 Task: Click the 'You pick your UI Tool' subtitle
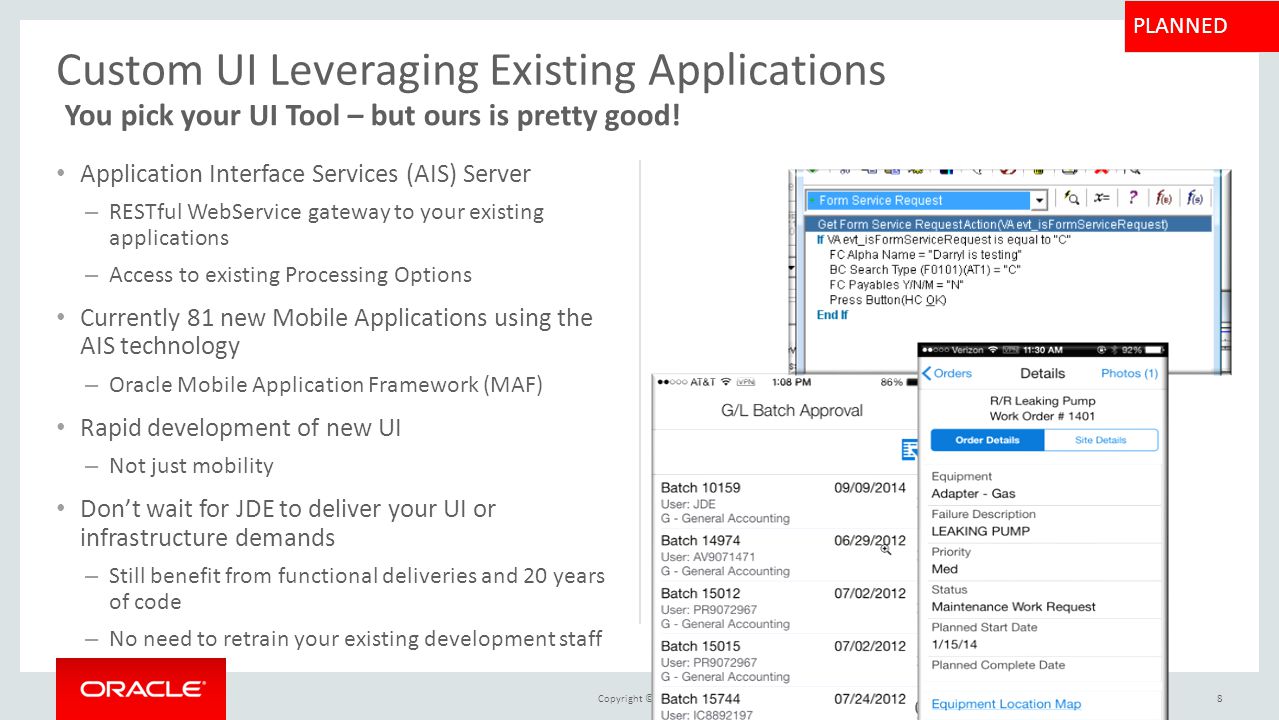point(372,117)
